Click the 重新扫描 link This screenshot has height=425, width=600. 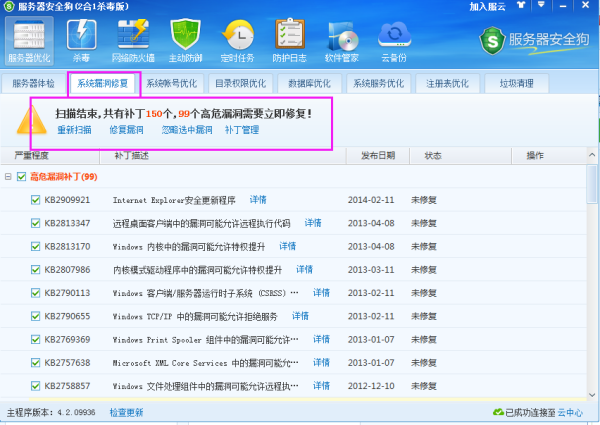click(74, 130)
